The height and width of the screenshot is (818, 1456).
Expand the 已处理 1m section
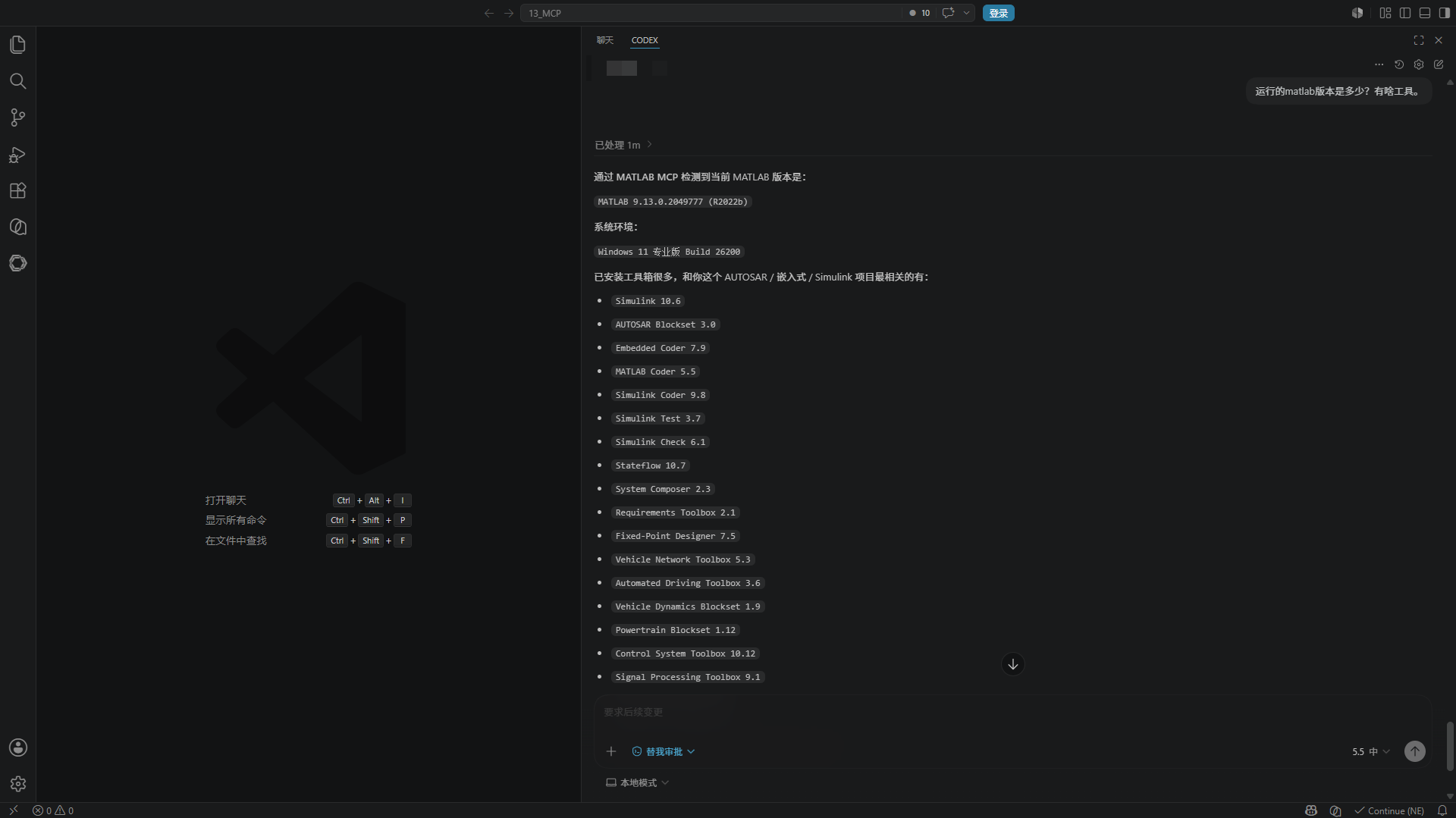(x=623, y=145)
